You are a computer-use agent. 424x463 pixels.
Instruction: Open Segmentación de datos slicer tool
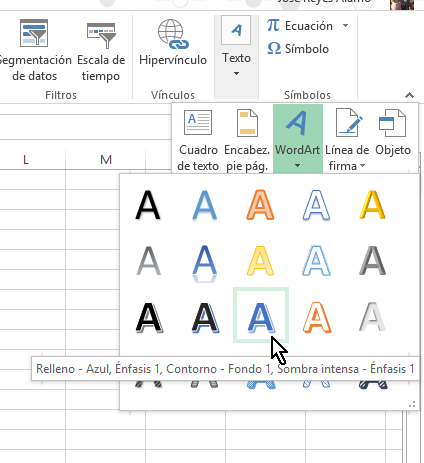(34, 50)
